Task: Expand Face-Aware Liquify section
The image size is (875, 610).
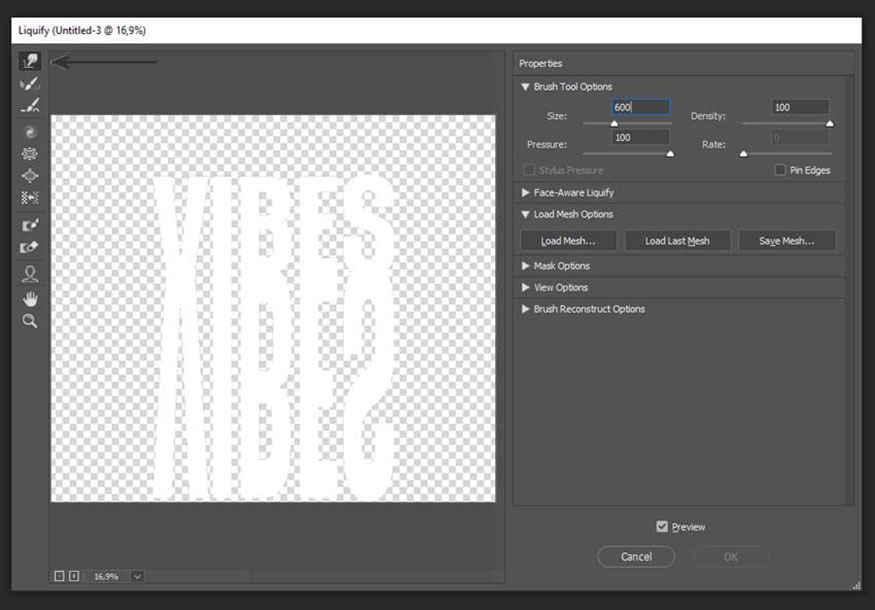Action: (x=525, y=192)
